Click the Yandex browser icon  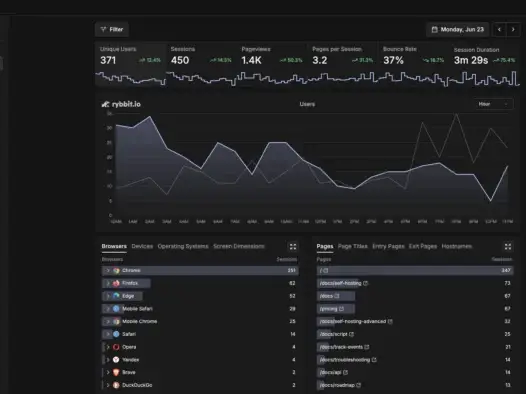click(116, 360)
